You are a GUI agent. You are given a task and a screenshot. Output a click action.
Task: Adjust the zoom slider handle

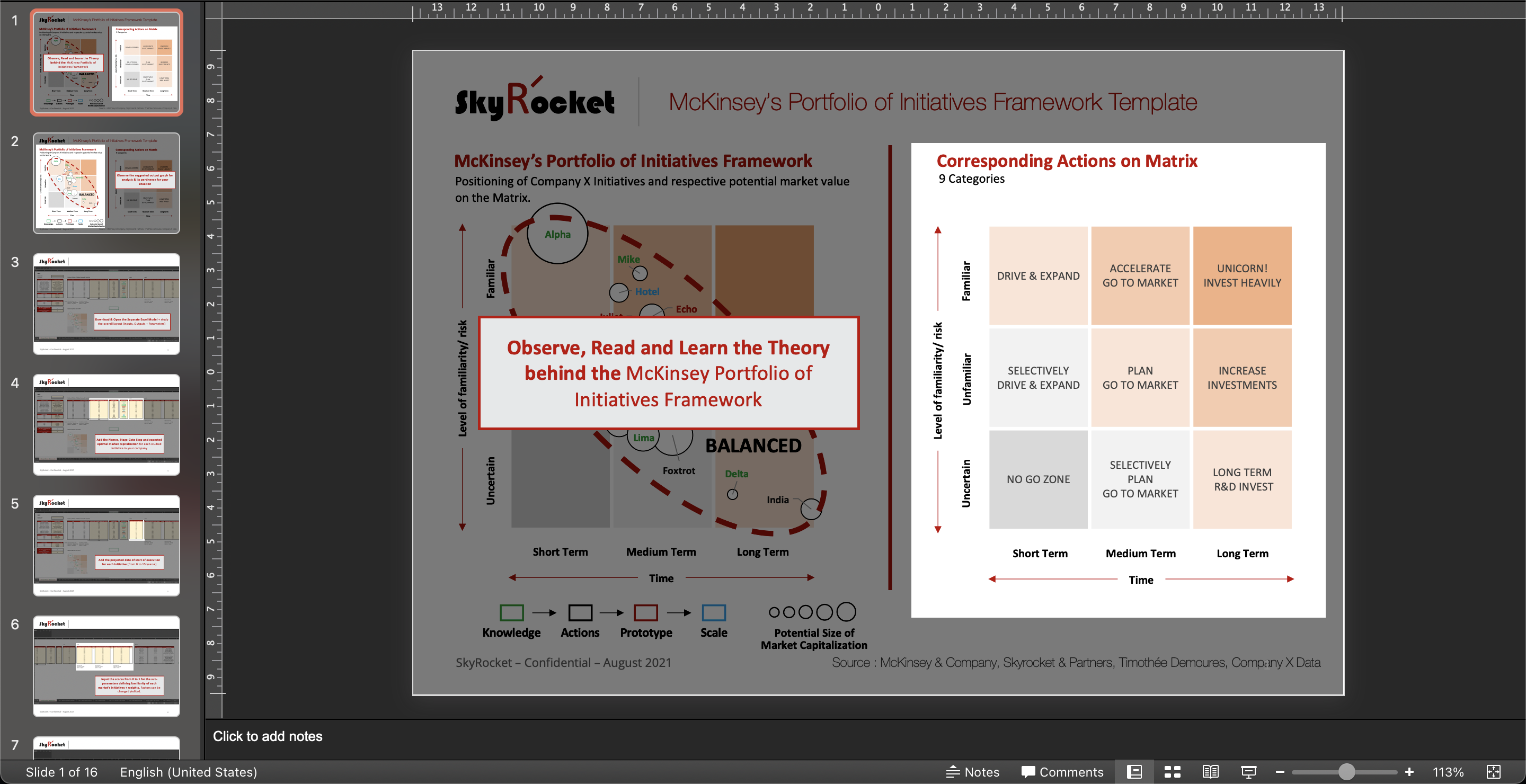[1346, 772]
